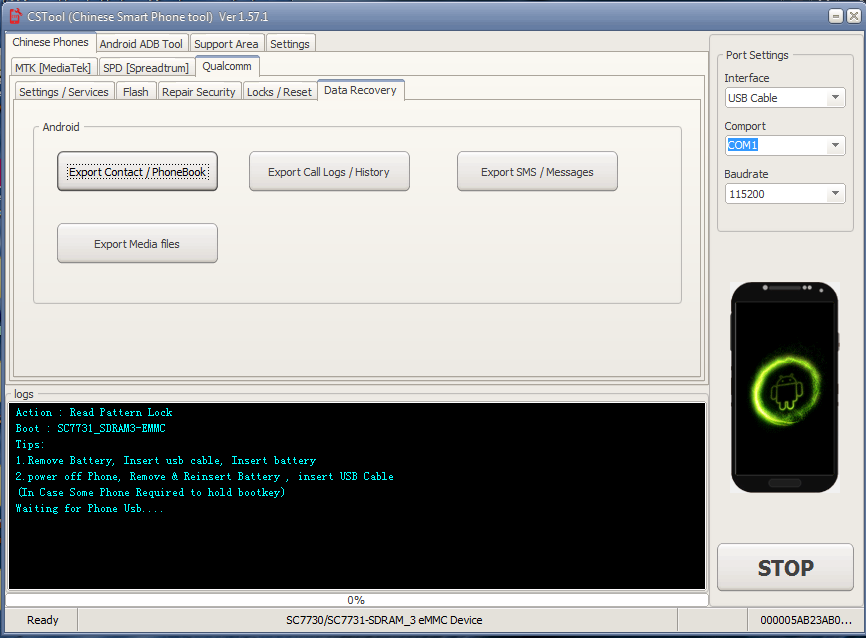This screenshot has height=638, width=866.
Task: Switch to Chinese Phones tab
Action: (x=50, y=43)
